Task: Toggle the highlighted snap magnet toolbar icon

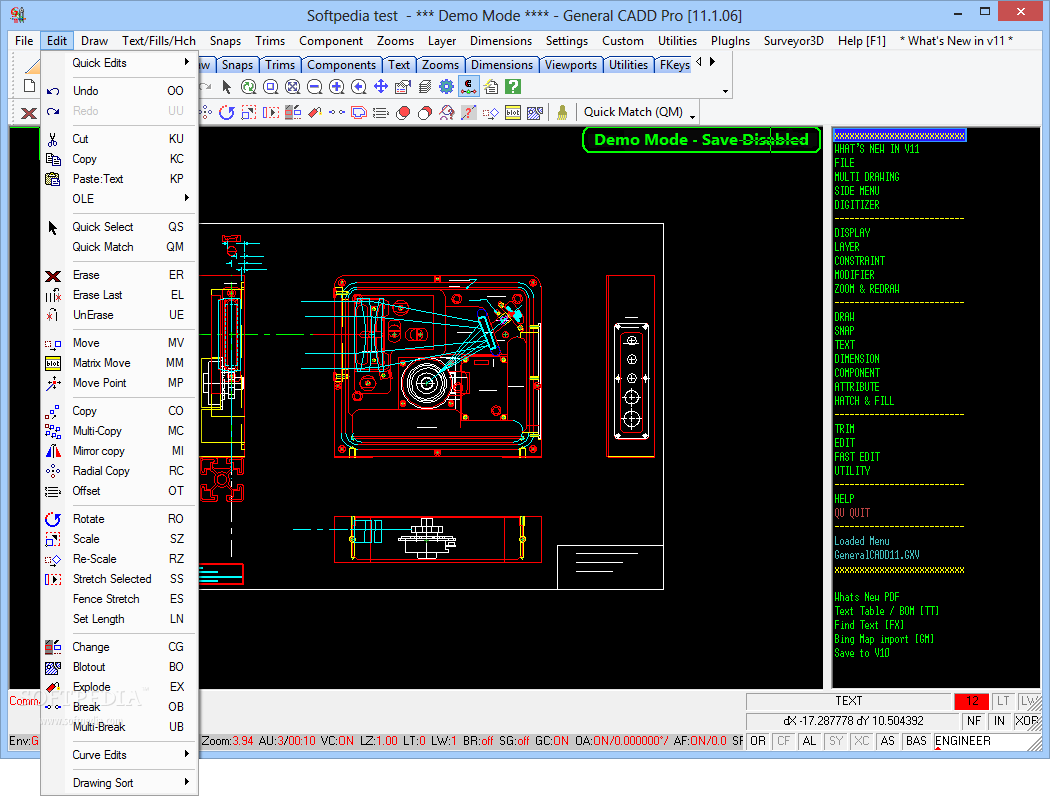Action: tap(469, 87)
